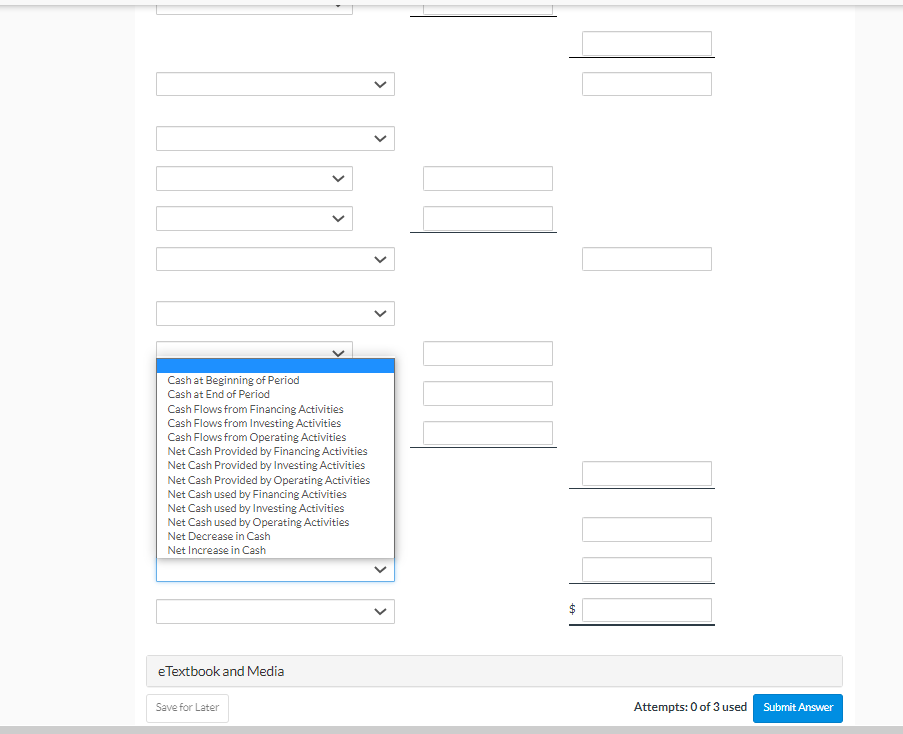Screen dimensions: 903x734
Task: Select 'Net Cash used by Financing Activities'
Action: click(275, 494)
